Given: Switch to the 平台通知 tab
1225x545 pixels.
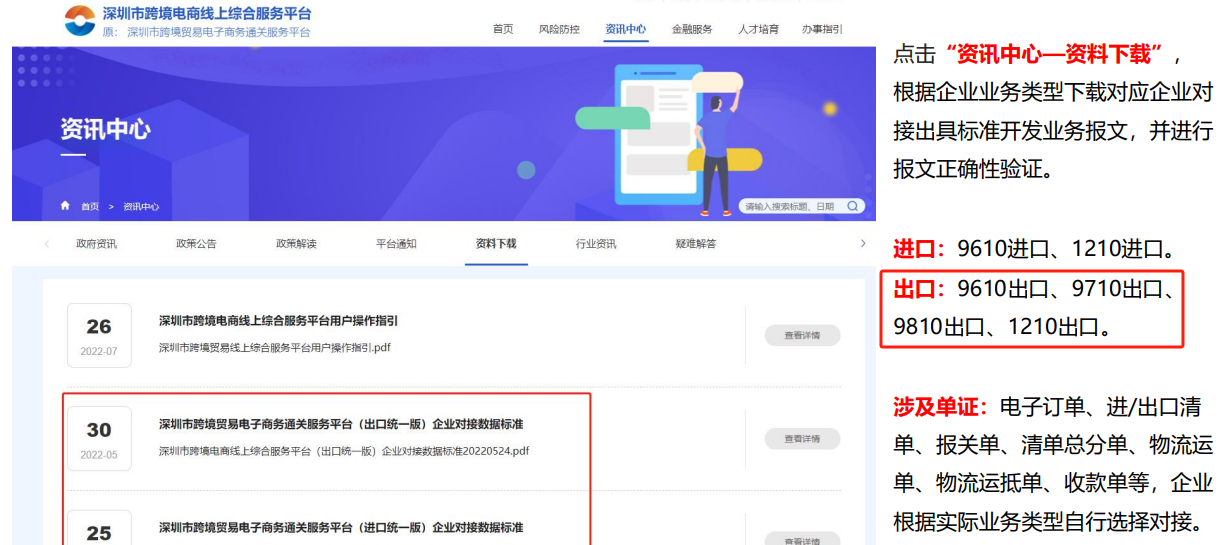Looking at the screenshot, I should click(x=396, y=244).
